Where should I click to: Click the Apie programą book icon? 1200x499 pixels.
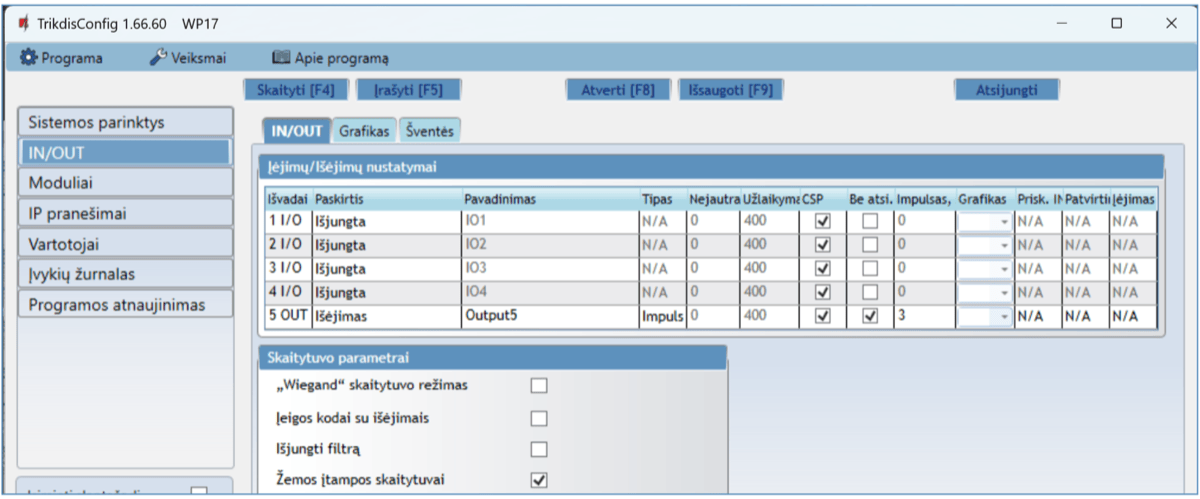pyautogui.click(x=281, y=58)
